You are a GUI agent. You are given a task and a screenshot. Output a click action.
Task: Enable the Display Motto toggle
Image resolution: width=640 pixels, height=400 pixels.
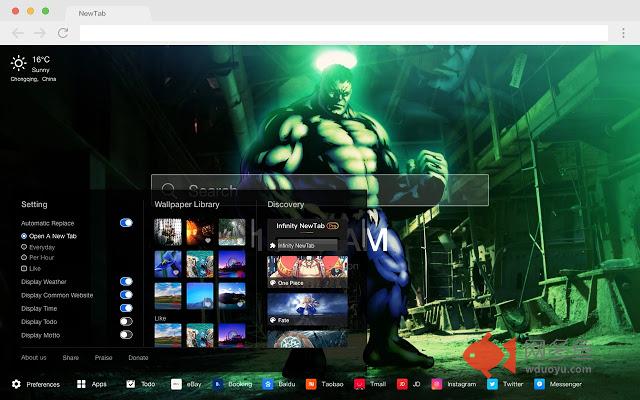point(126,334)
